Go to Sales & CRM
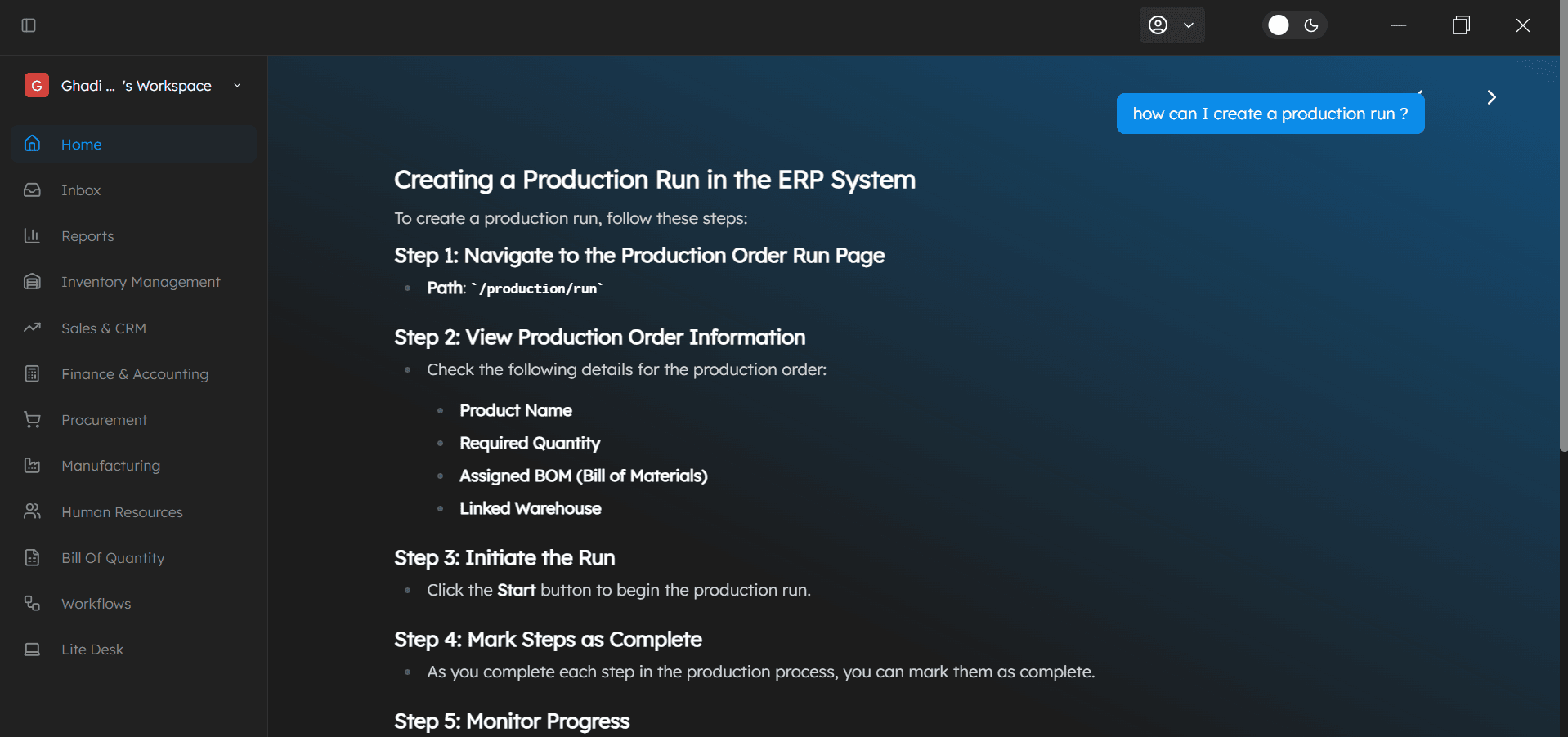The image size is (1568, 737). (x=105, y=328)
